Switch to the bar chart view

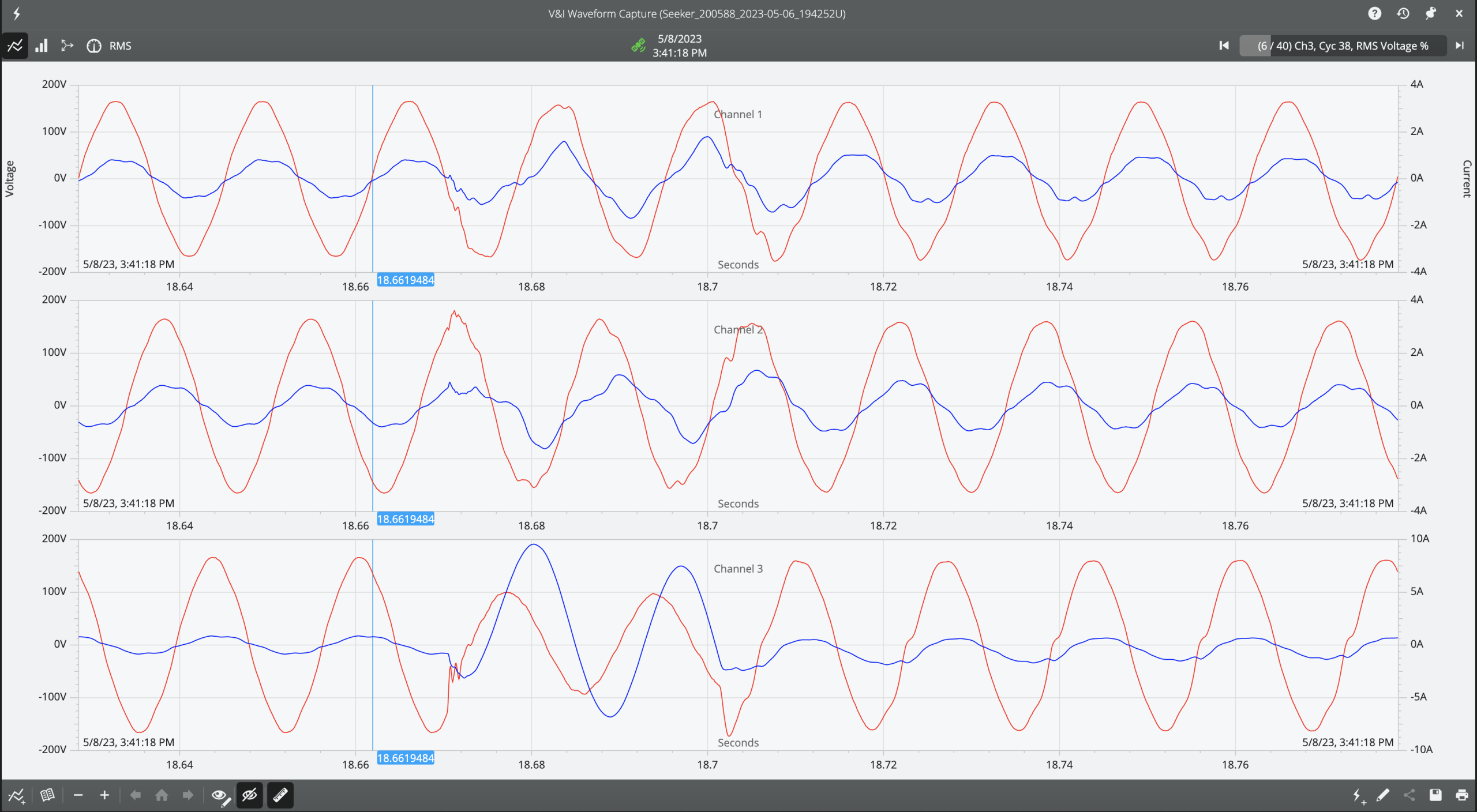pos(41,46)
